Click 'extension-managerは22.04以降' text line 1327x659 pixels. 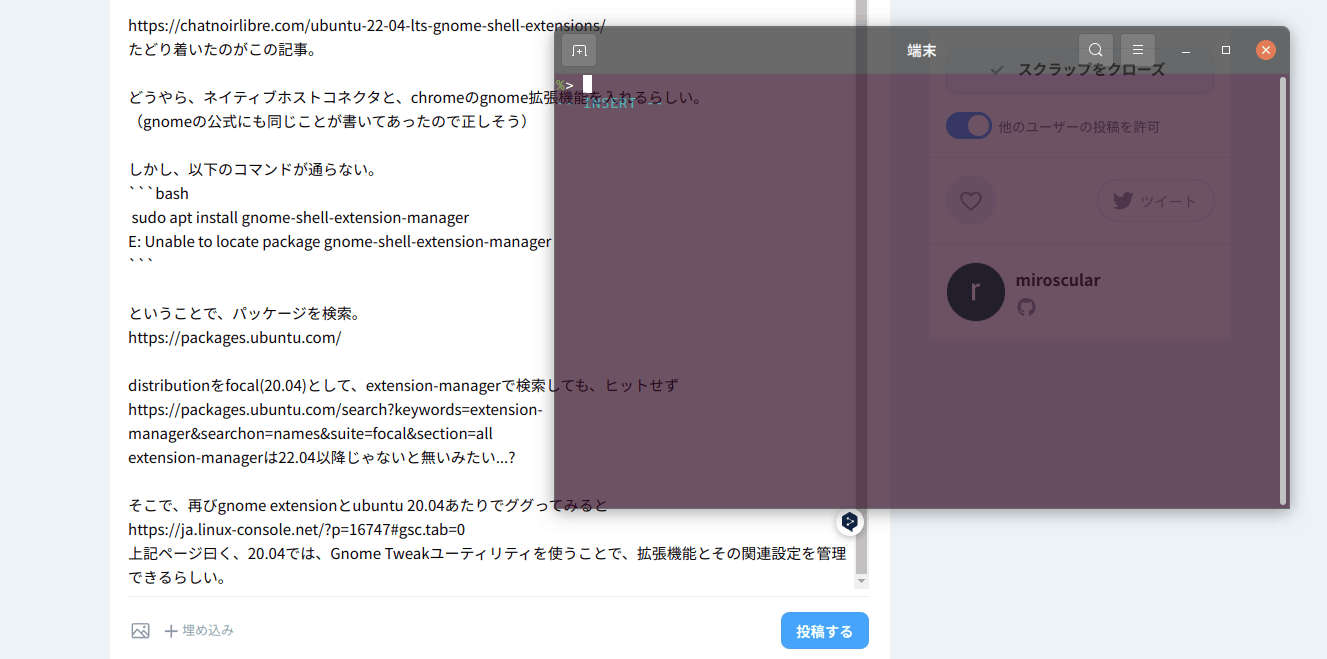pos(321,457)
